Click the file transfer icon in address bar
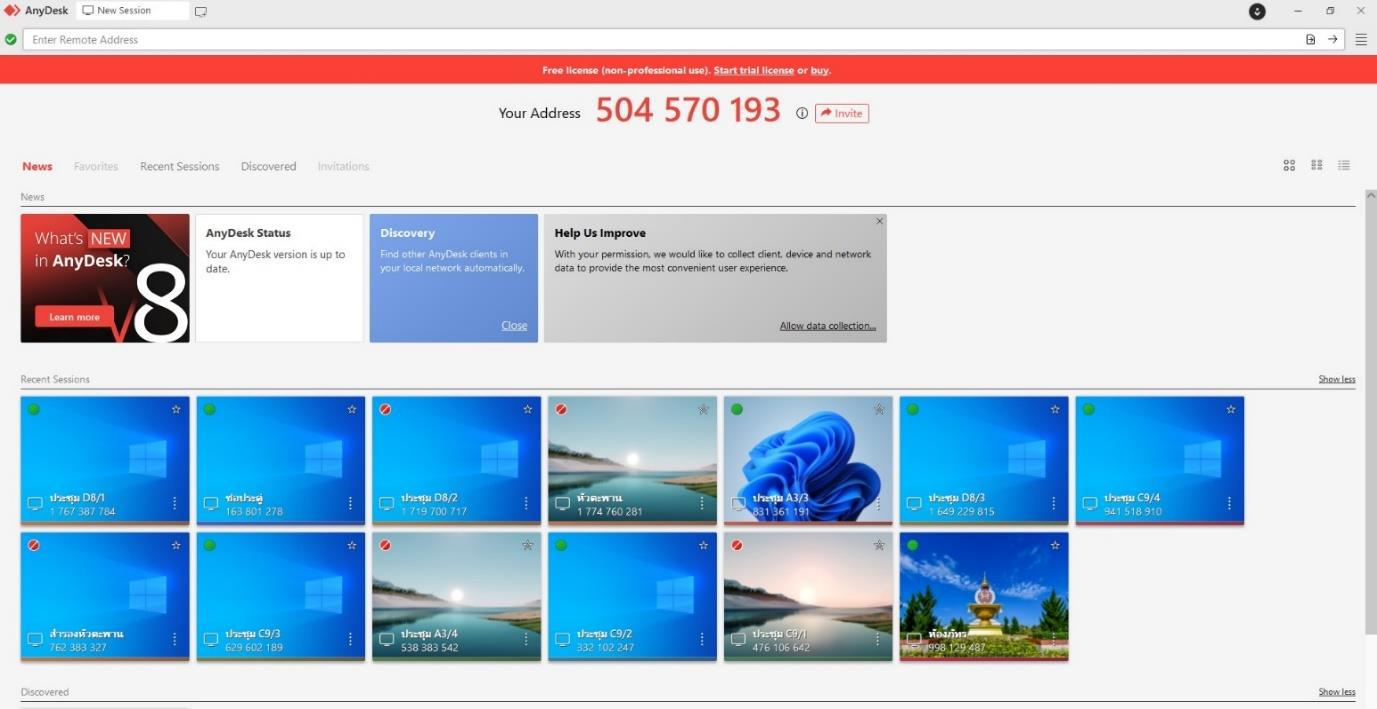Image resolution: width=1377 pixels, height=709 pixels. pyautogui.click(x=1310, y=39)
